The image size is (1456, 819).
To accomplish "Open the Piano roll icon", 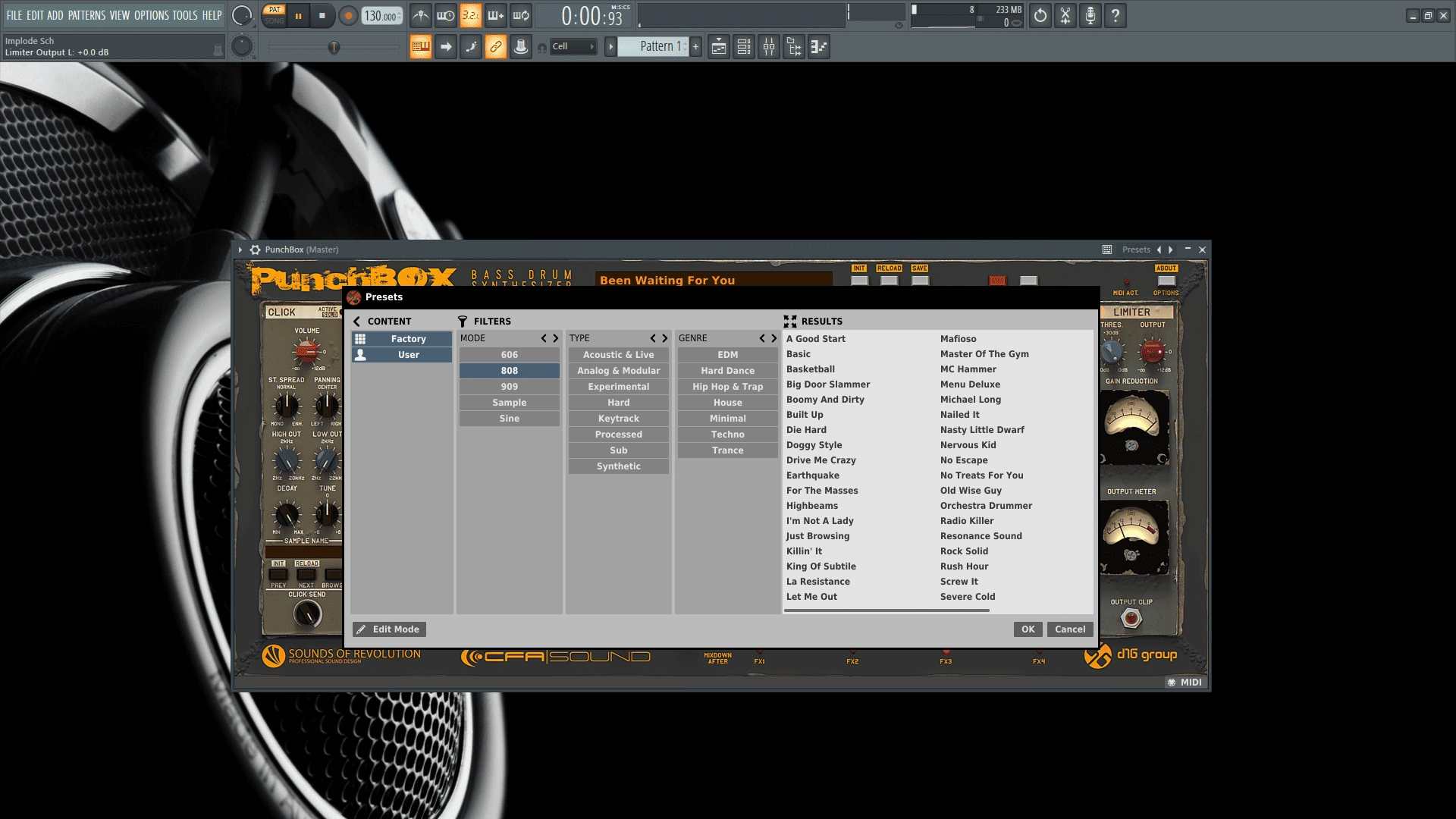I will 819,47.
